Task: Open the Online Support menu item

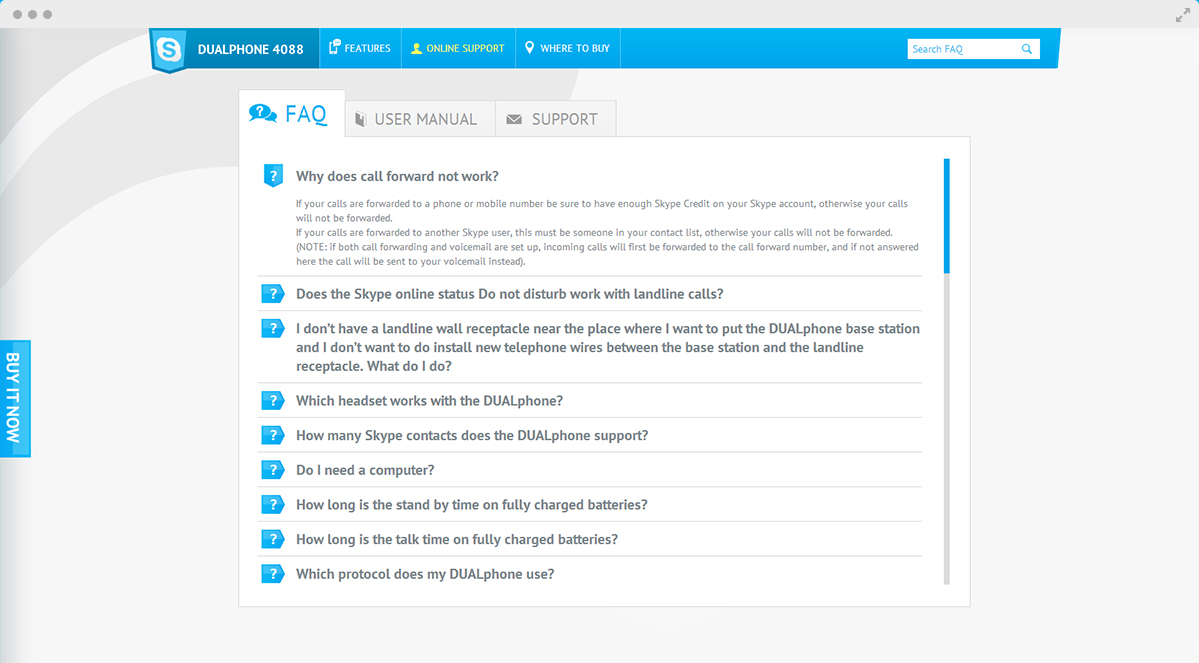Action: [458, 48]
